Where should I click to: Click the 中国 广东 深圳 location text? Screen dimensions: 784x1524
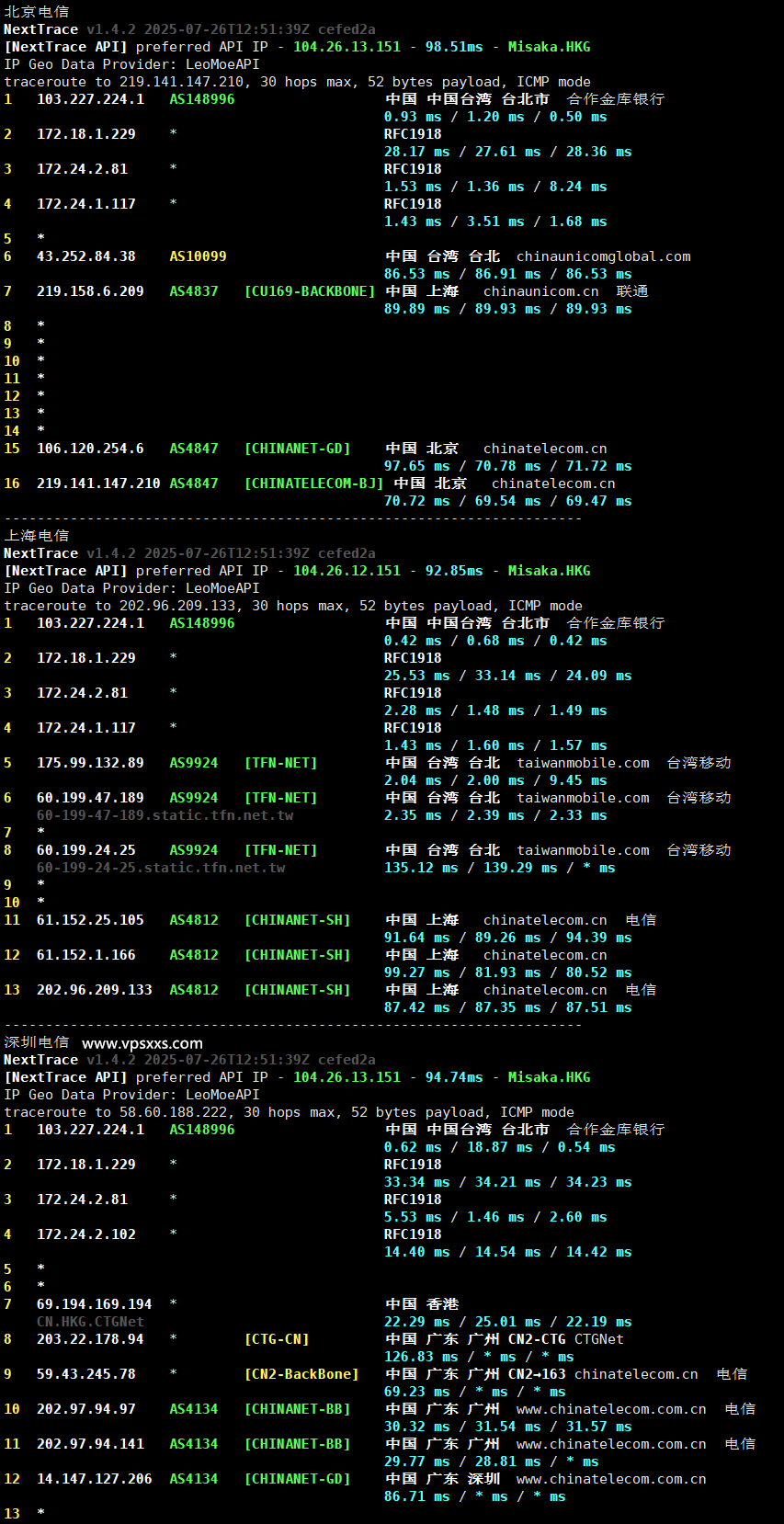[443, 1479]
